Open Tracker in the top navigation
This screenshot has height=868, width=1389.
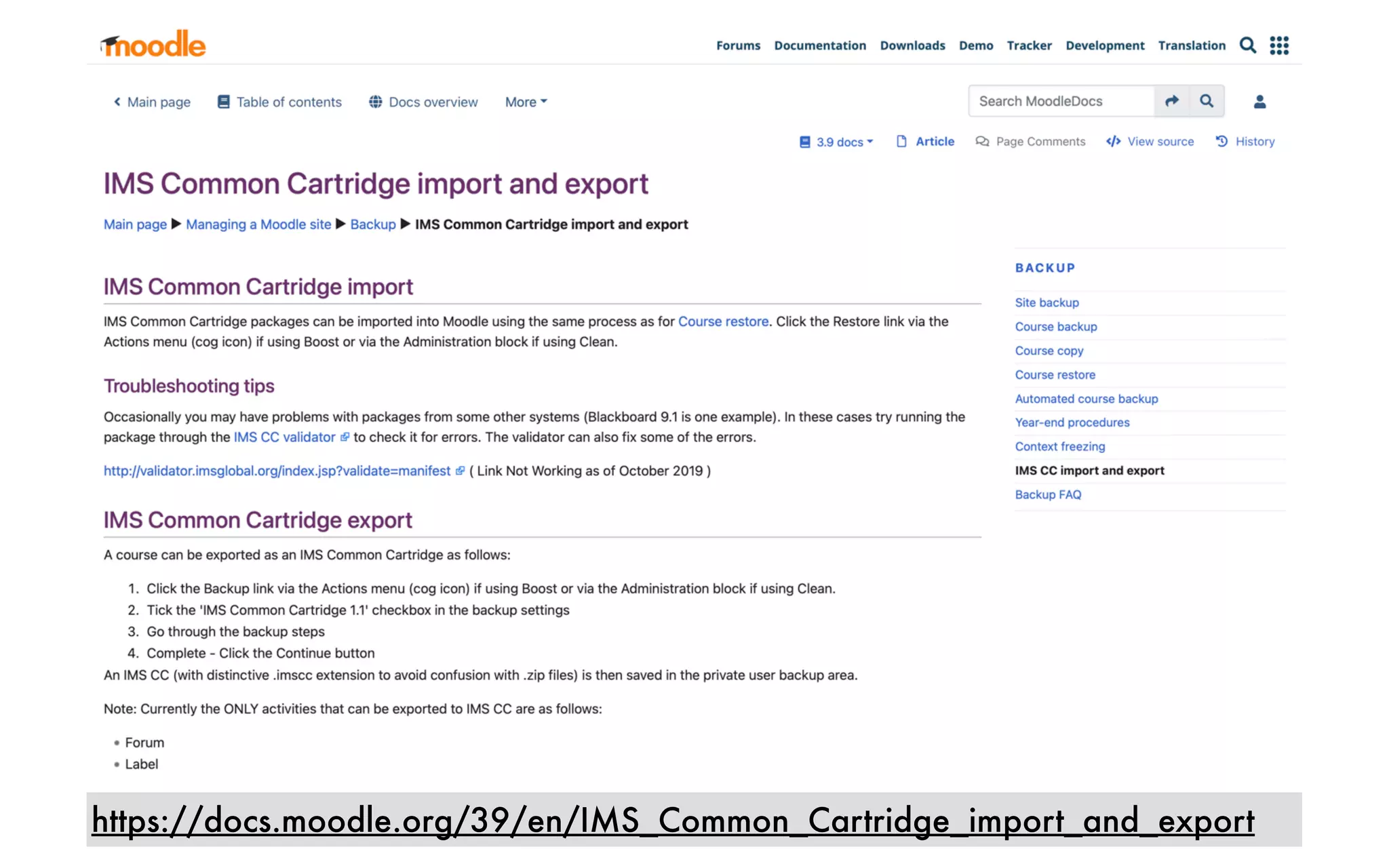[x=1029, y=45]
